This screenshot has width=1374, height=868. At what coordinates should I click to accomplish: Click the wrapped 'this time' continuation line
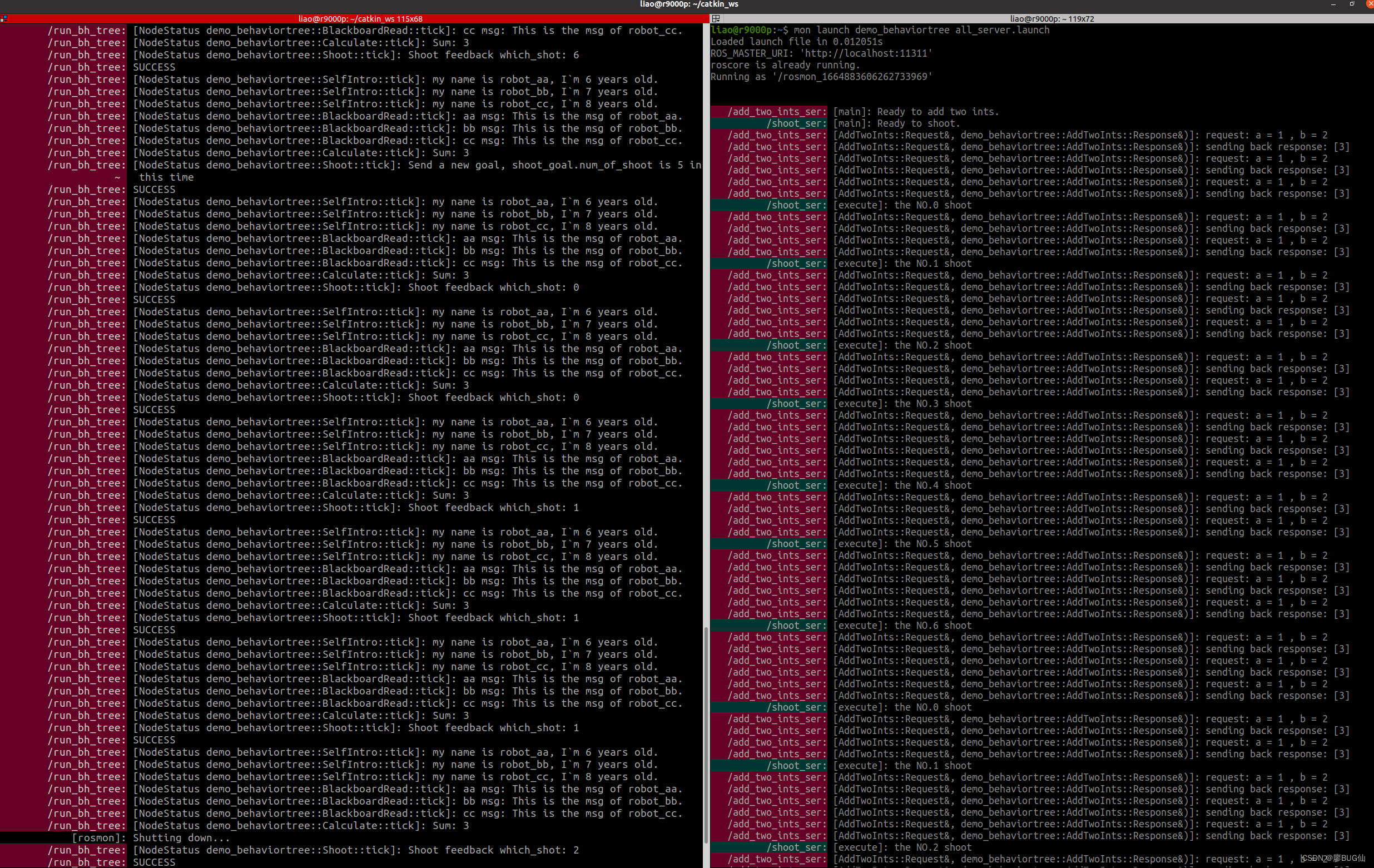pos(166,177)
